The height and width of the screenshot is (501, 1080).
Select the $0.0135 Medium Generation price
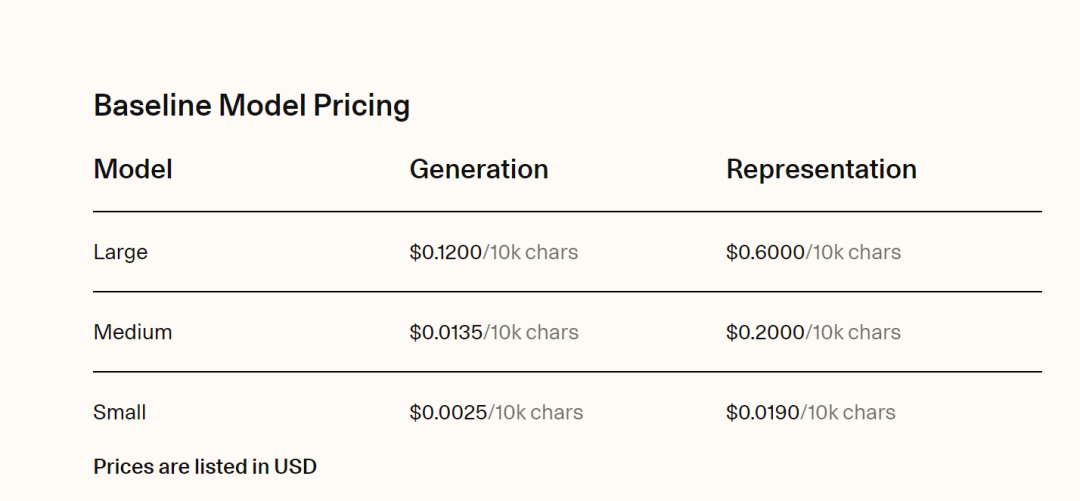(446, 332)
